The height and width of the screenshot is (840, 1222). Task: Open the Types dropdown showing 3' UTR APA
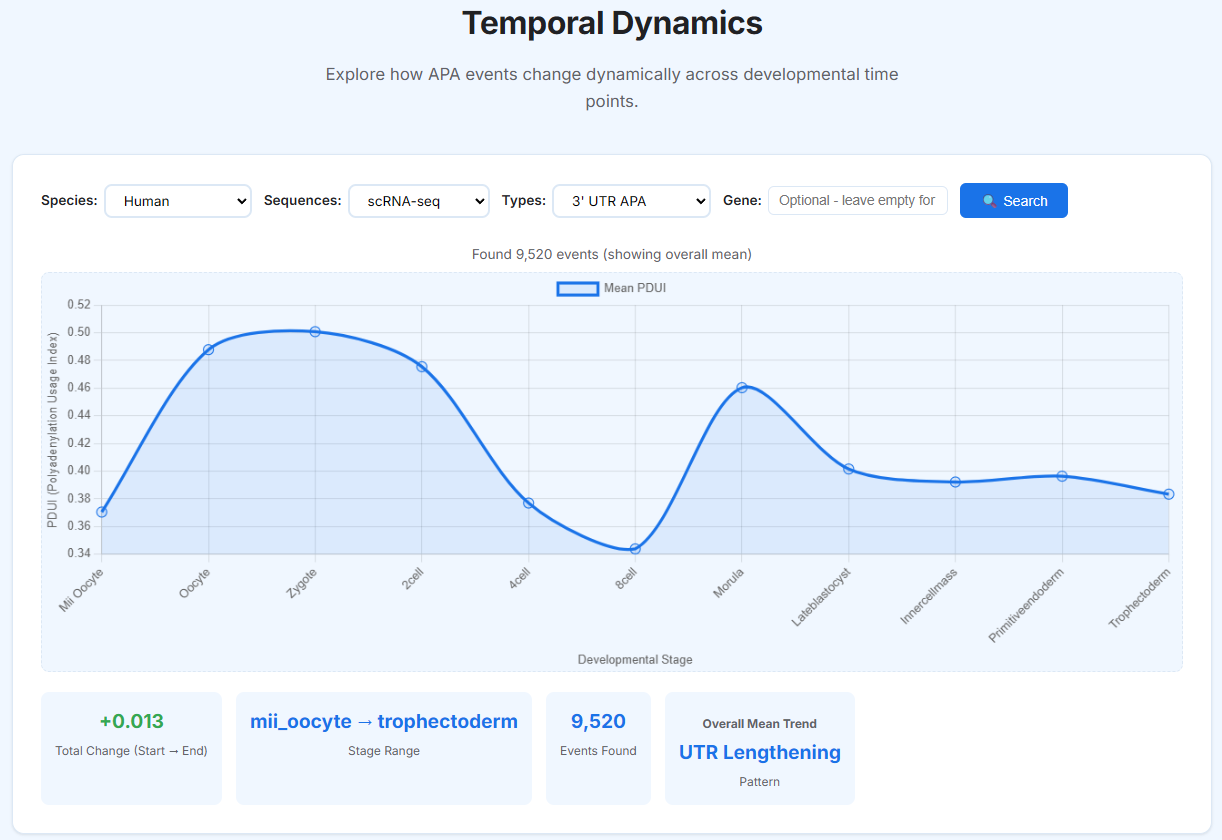tap(631, 200)
